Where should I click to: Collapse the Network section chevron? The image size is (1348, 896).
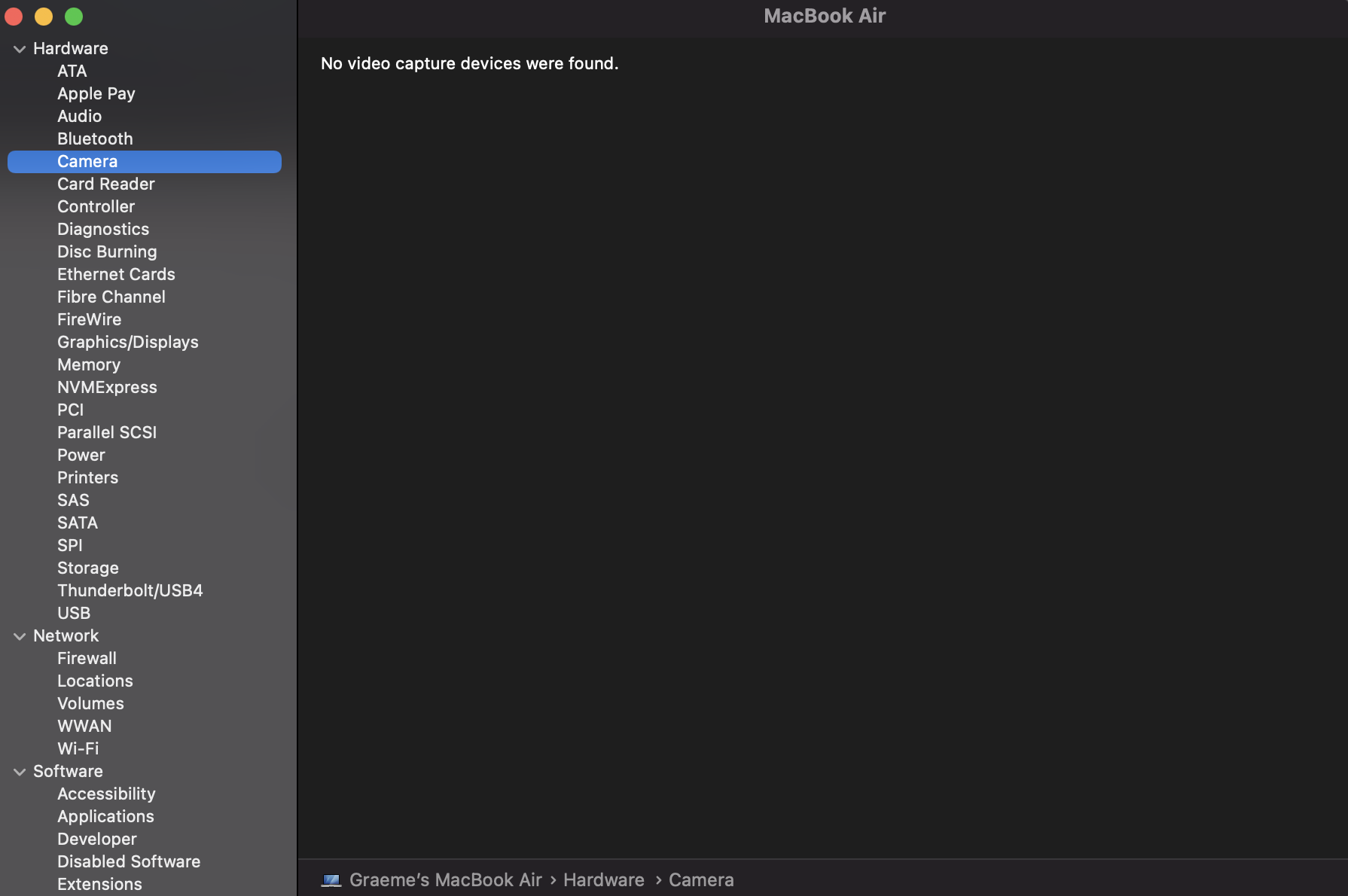[20, 636]
